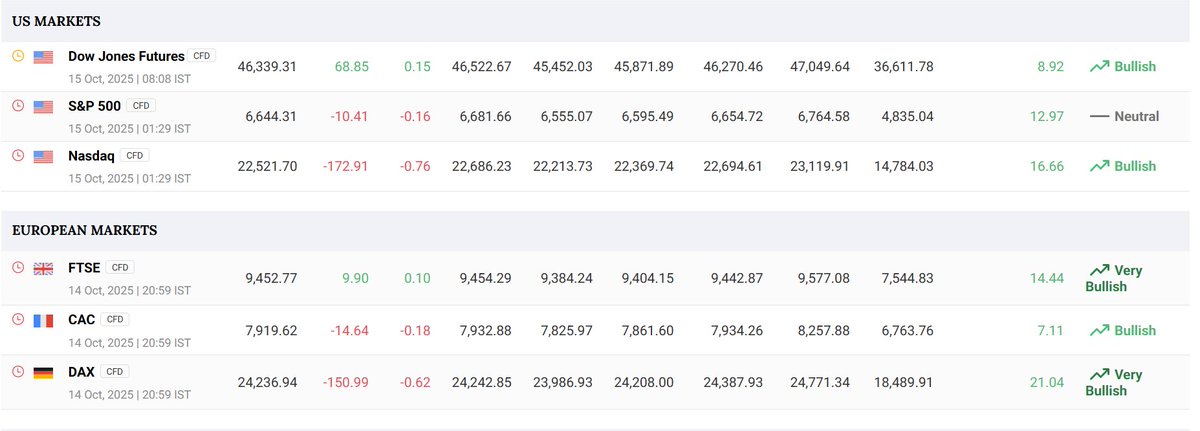
Task: Click the French flag in the CAC row
Action: (x=43, y=320)
